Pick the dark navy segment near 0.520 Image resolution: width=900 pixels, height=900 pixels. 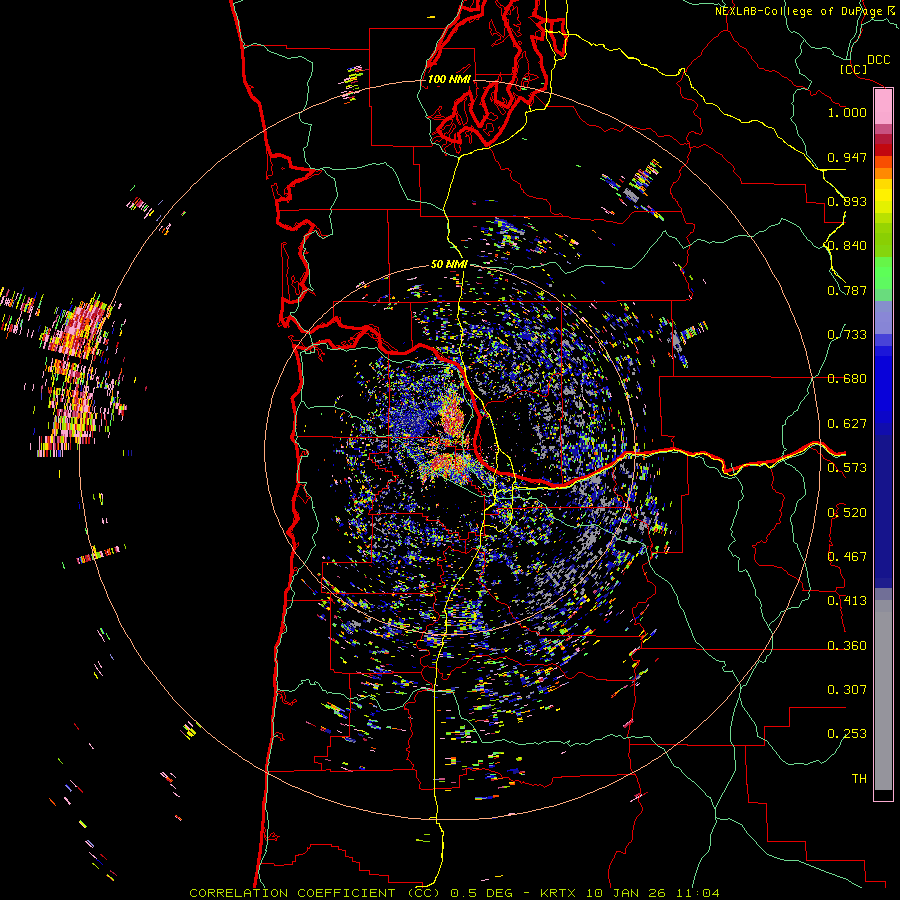coord(883,513)
